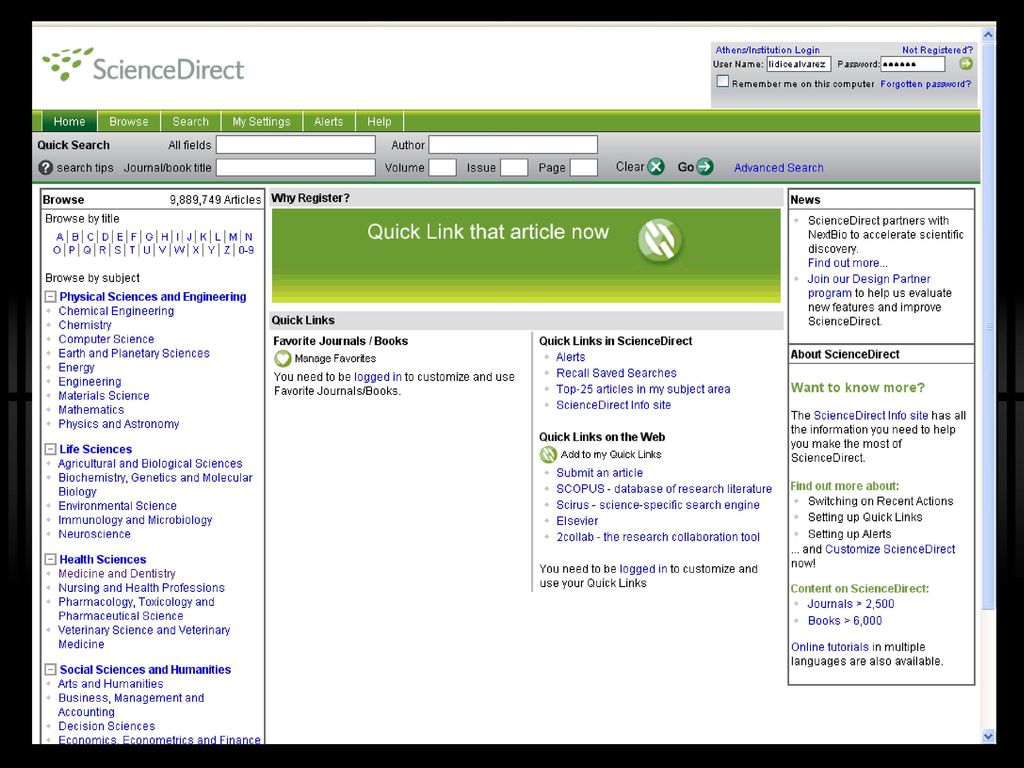
Task: Open Top-25 articles in my subject area
Action: click(x=643, y=389)
